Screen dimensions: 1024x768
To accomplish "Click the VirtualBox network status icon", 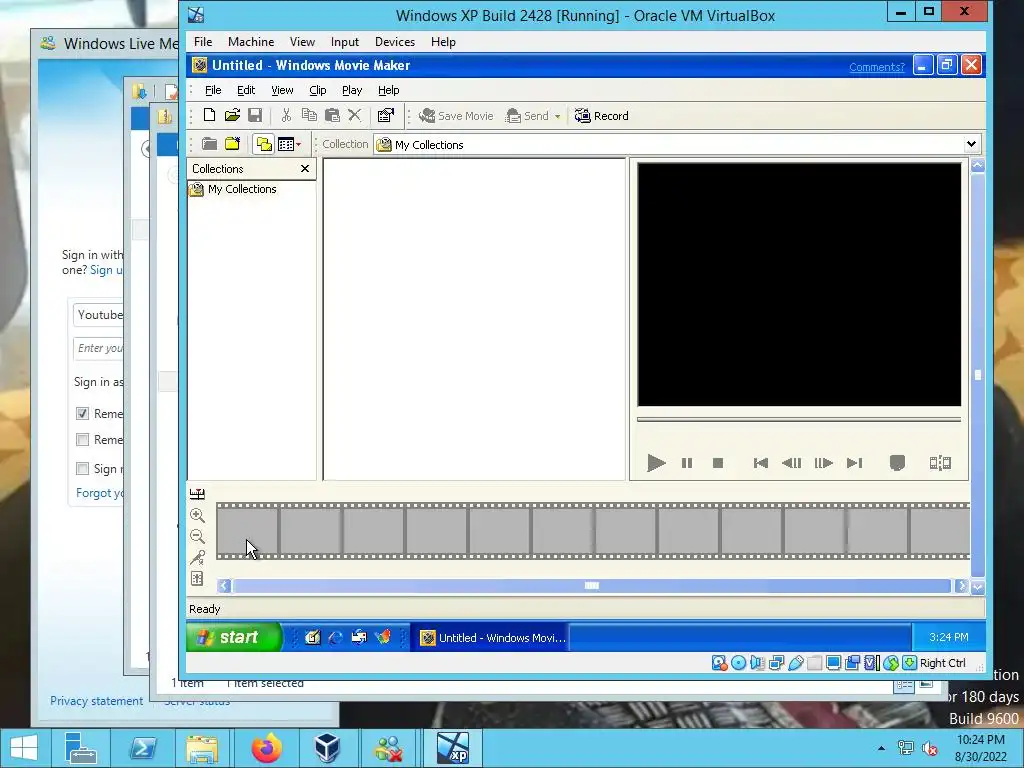I will tap(776, 664).
